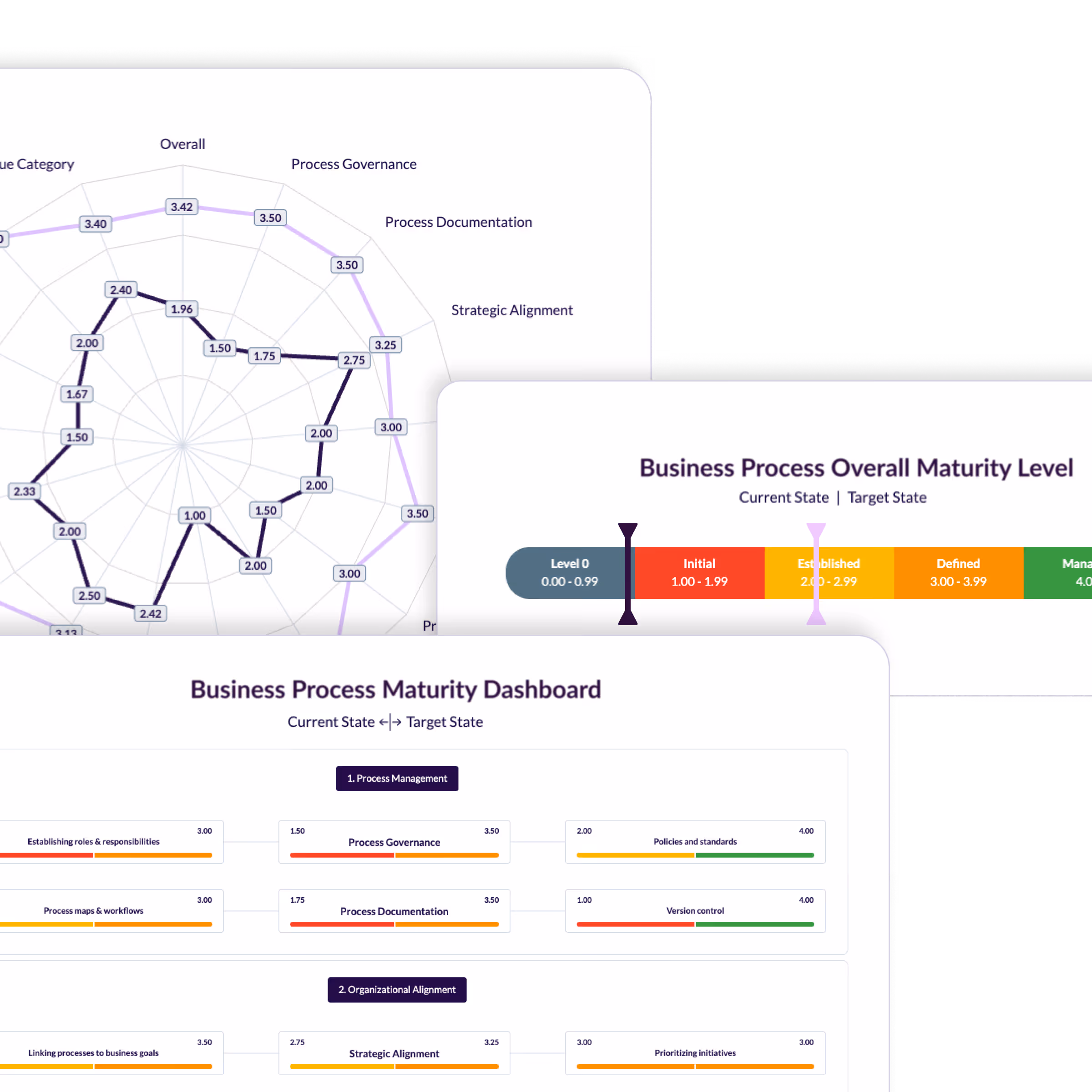Click the "Defined" maturity band
This screenshot has width=1092, height=1092.
pyautogui.click(x=958, y=572)
